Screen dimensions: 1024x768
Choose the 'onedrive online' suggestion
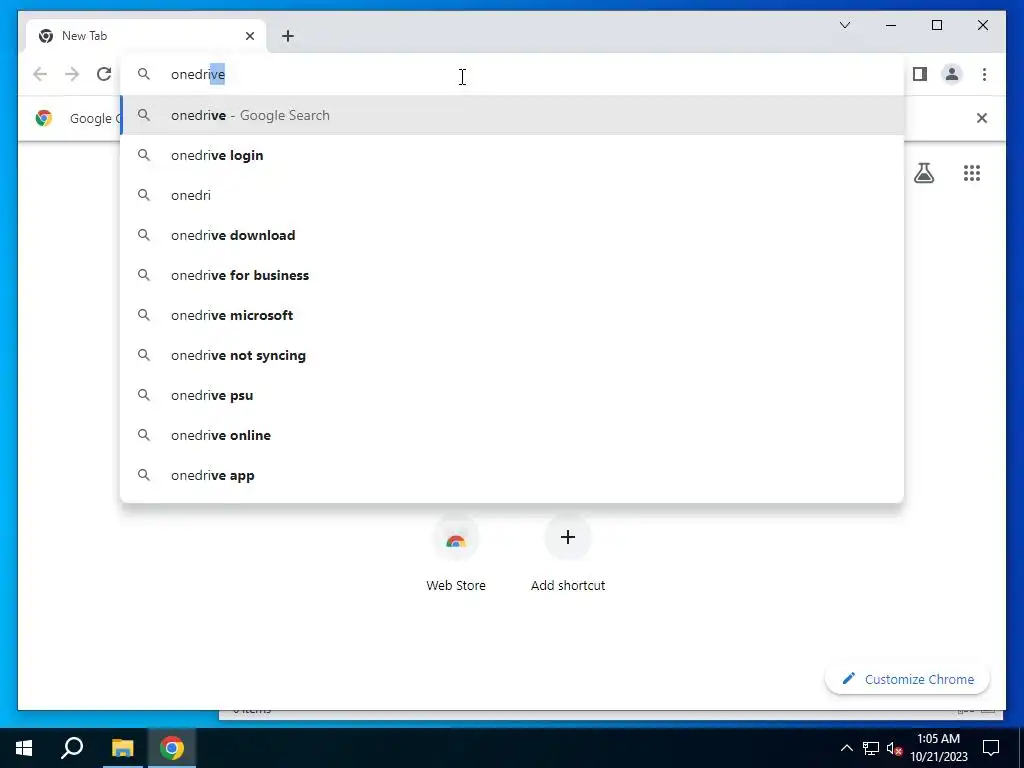pyautogui.click(x=512, y=435)
